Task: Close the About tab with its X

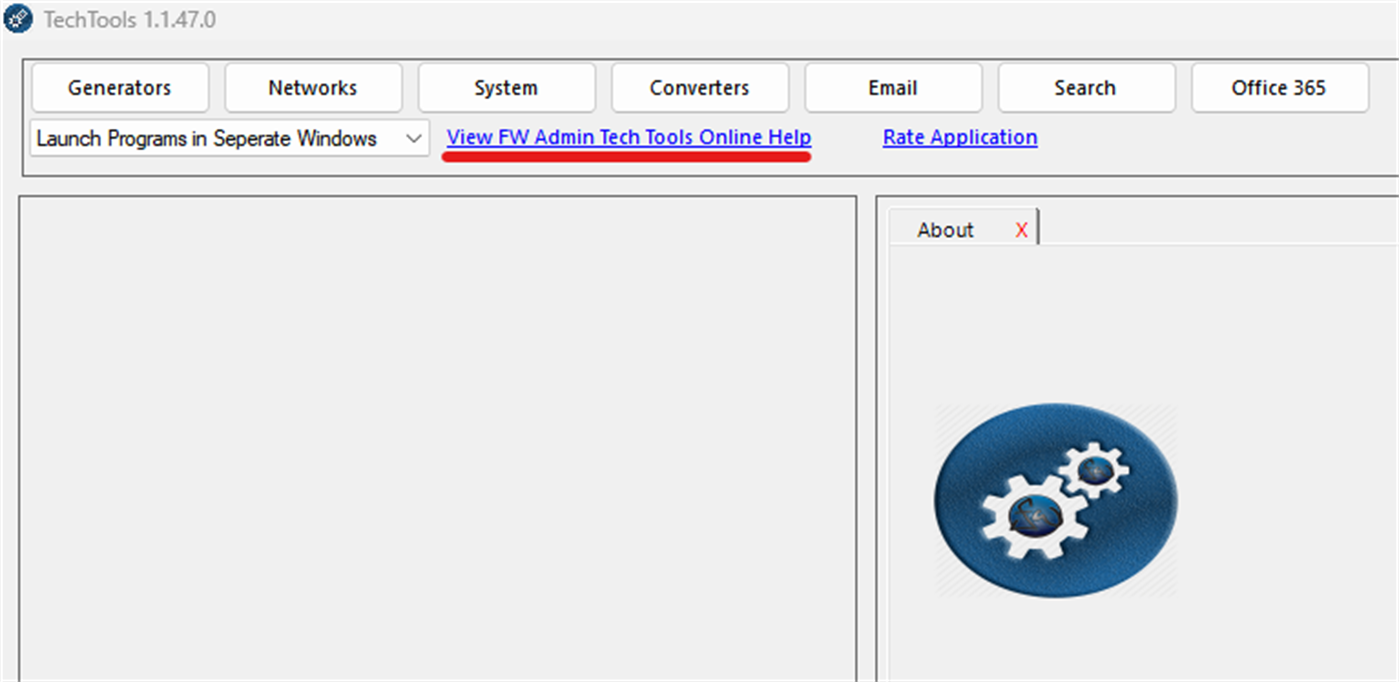Action: [1021, 229]
